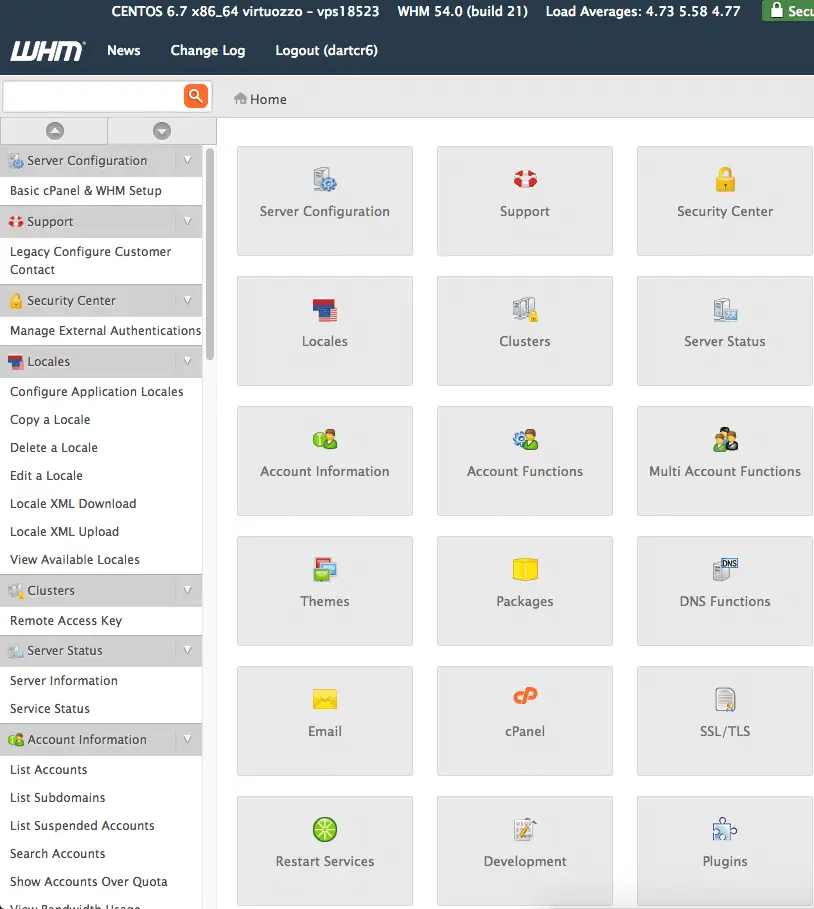Image resolution: width=814 pixels, height=909 pixels.
Task: Select Delete a Locale
Action: tap(54, 448)
